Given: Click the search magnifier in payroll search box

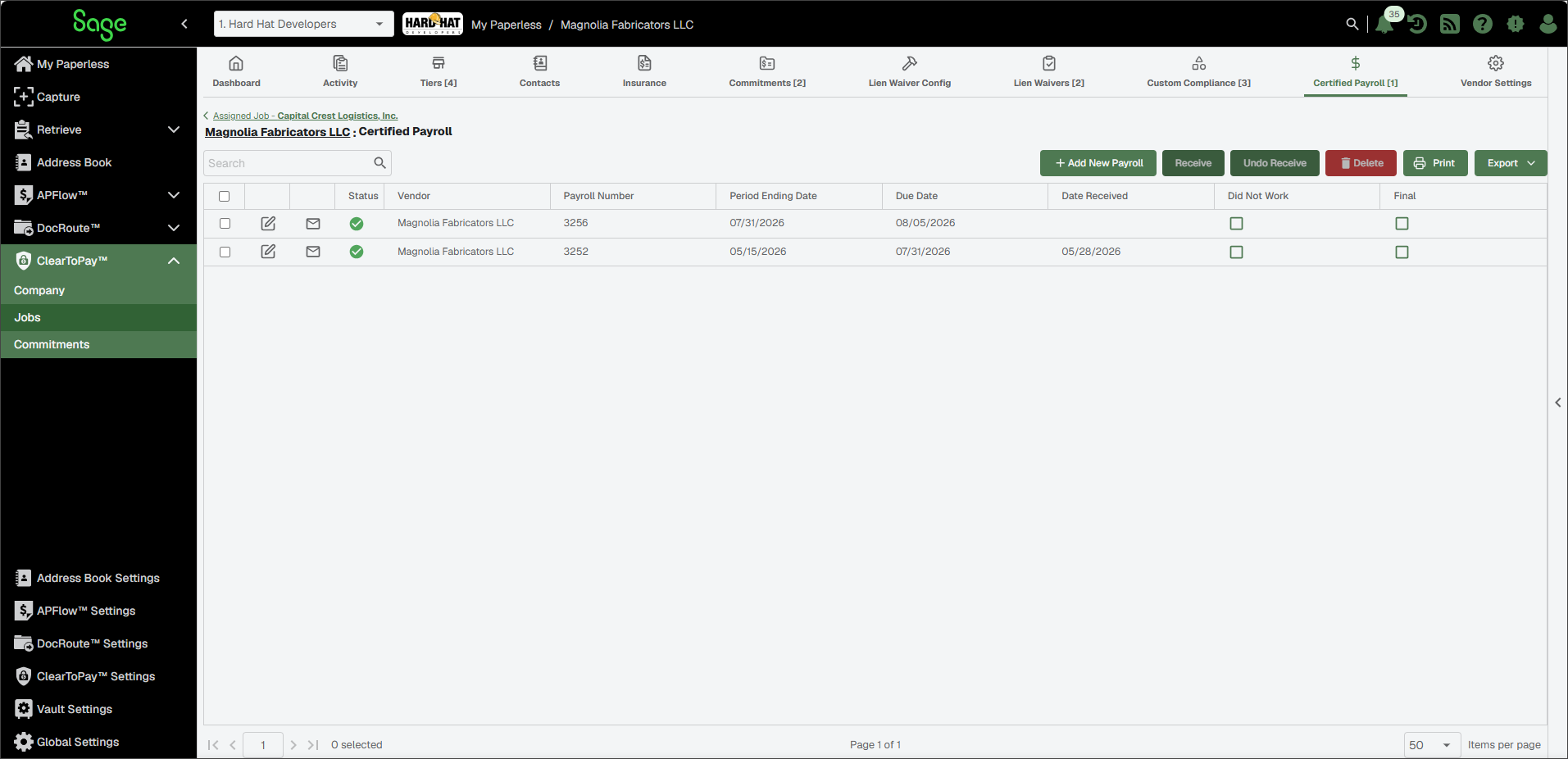Looking at the screenshot, I should pyautogui.click(x=380, y=163).
